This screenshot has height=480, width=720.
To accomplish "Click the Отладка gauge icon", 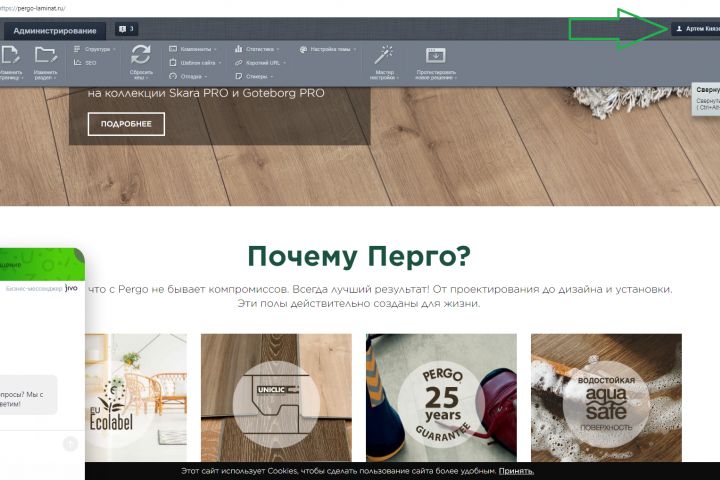I will pos(173,76).
